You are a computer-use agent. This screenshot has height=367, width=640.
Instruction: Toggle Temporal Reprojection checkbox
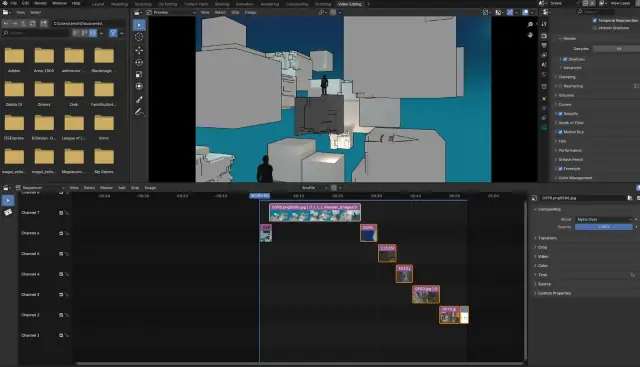pos(595,20)
